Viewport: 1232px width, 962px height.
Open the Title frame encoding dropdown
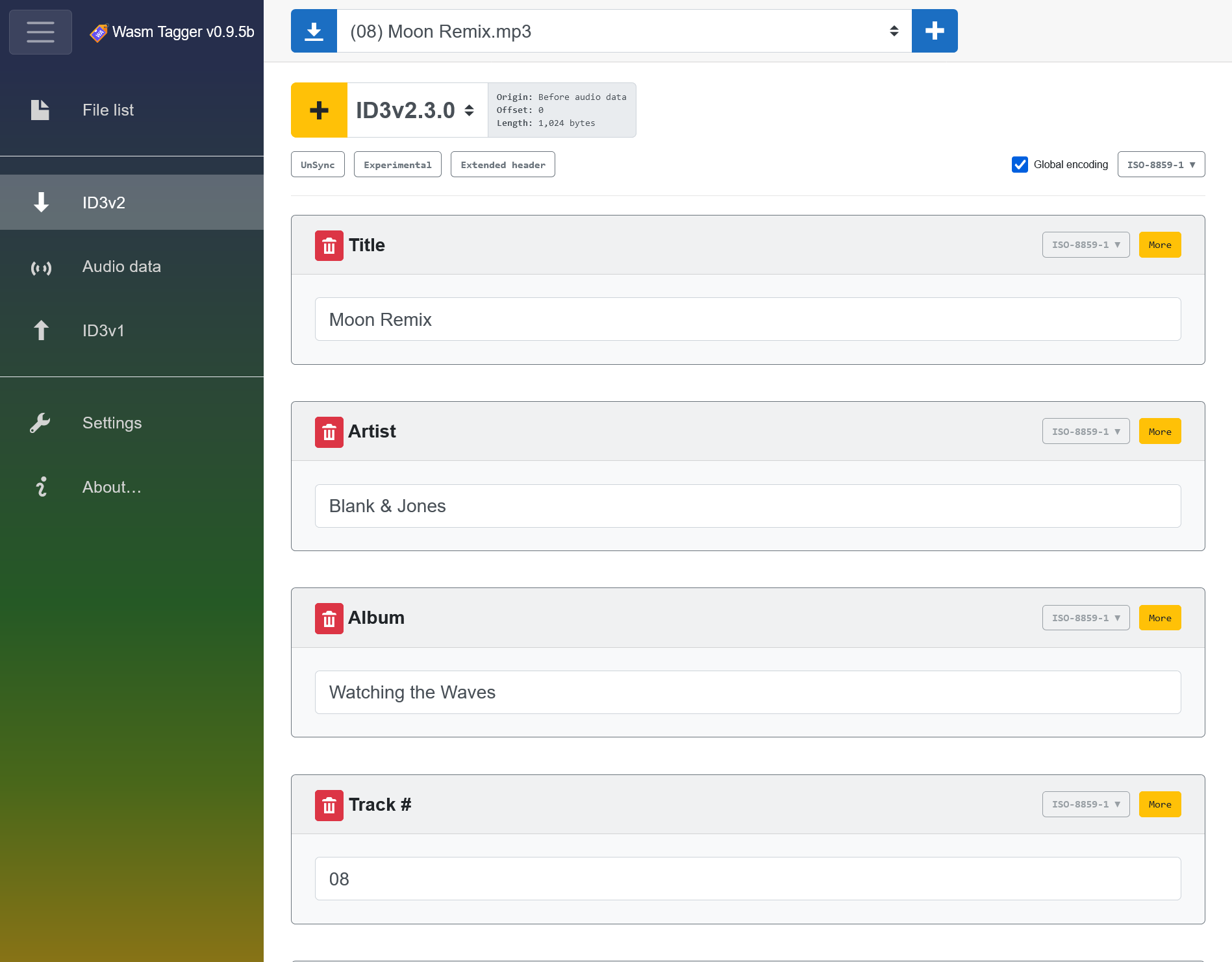1086,245
